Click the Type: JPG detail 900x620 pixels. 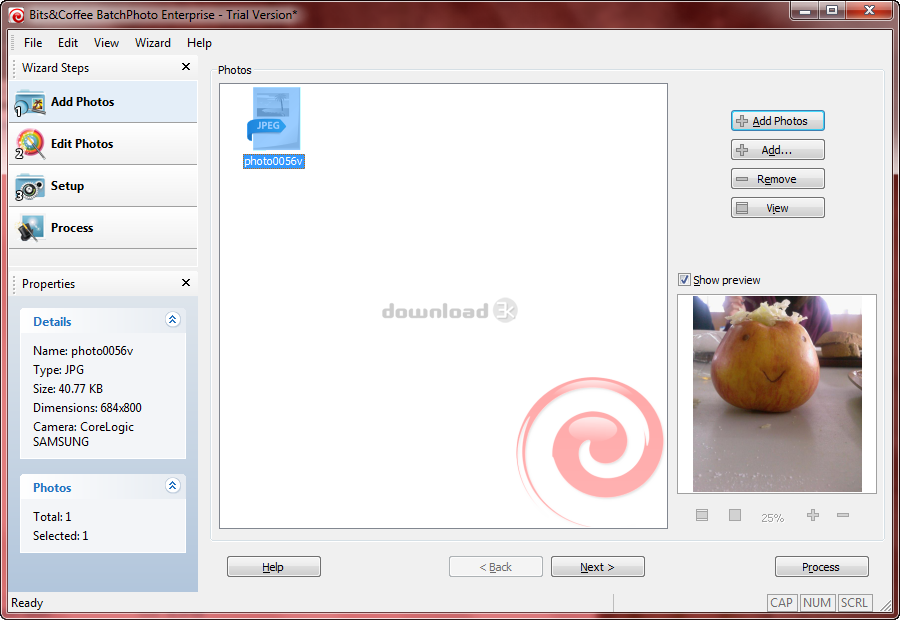[59, 370]
